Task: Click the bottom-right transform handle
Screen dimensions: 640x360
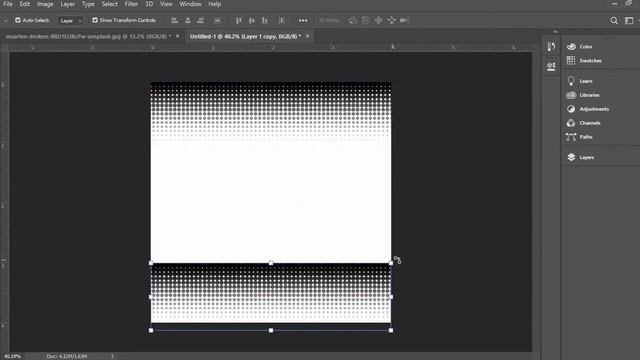Action: (x=391, y=330)
